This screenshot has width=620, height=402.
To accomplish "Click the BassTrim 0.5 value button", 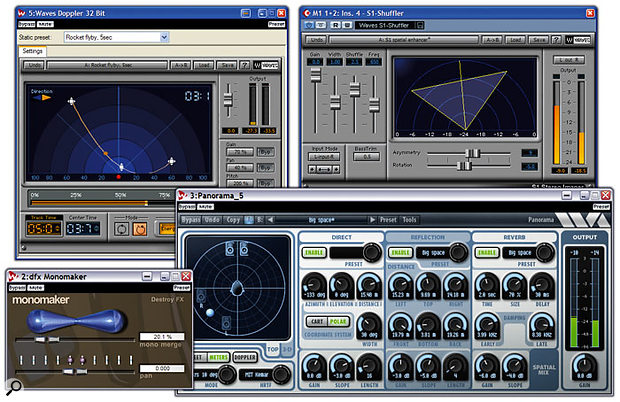I will [366, 157].
